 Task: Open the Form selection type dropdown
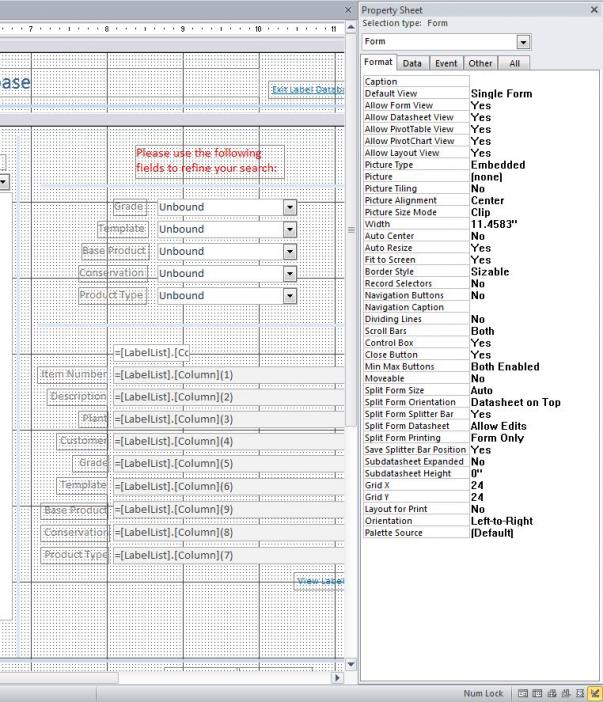pyautogui.click(x=523, y=42)
